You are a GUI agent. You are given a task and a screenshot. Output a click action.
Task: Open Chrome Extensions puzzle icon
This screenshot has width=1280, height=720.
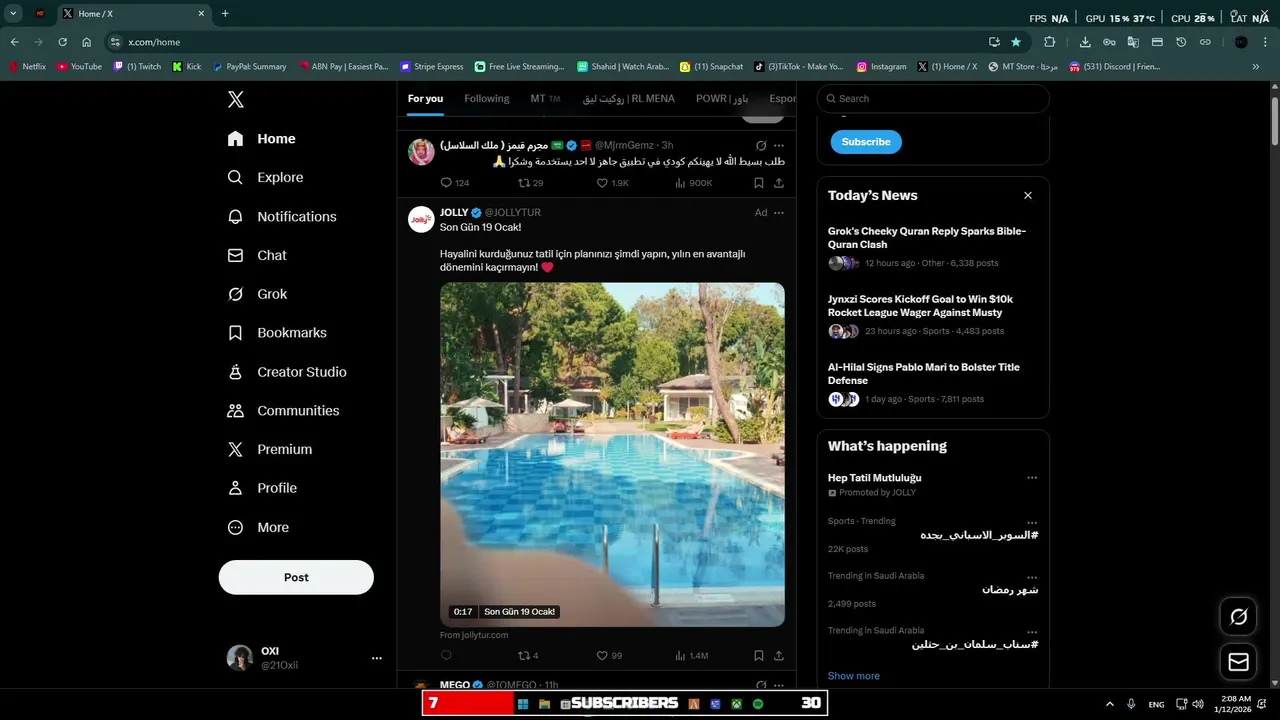pyautogui.click(x=1049, y=42)
